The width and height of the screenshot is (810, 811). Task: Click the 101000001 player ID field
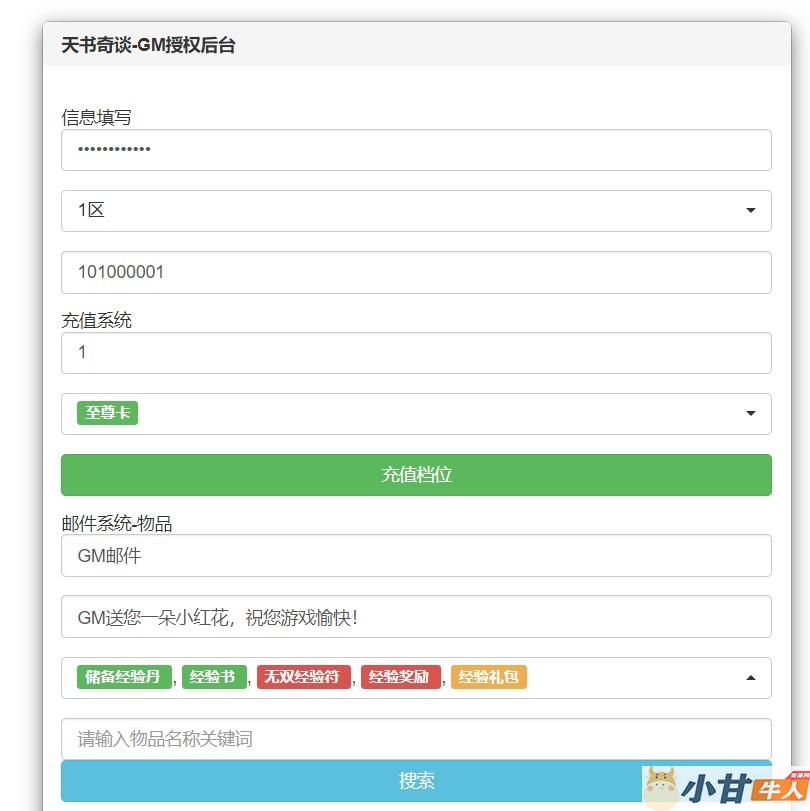pyautogui.click(x=416, y=272)
